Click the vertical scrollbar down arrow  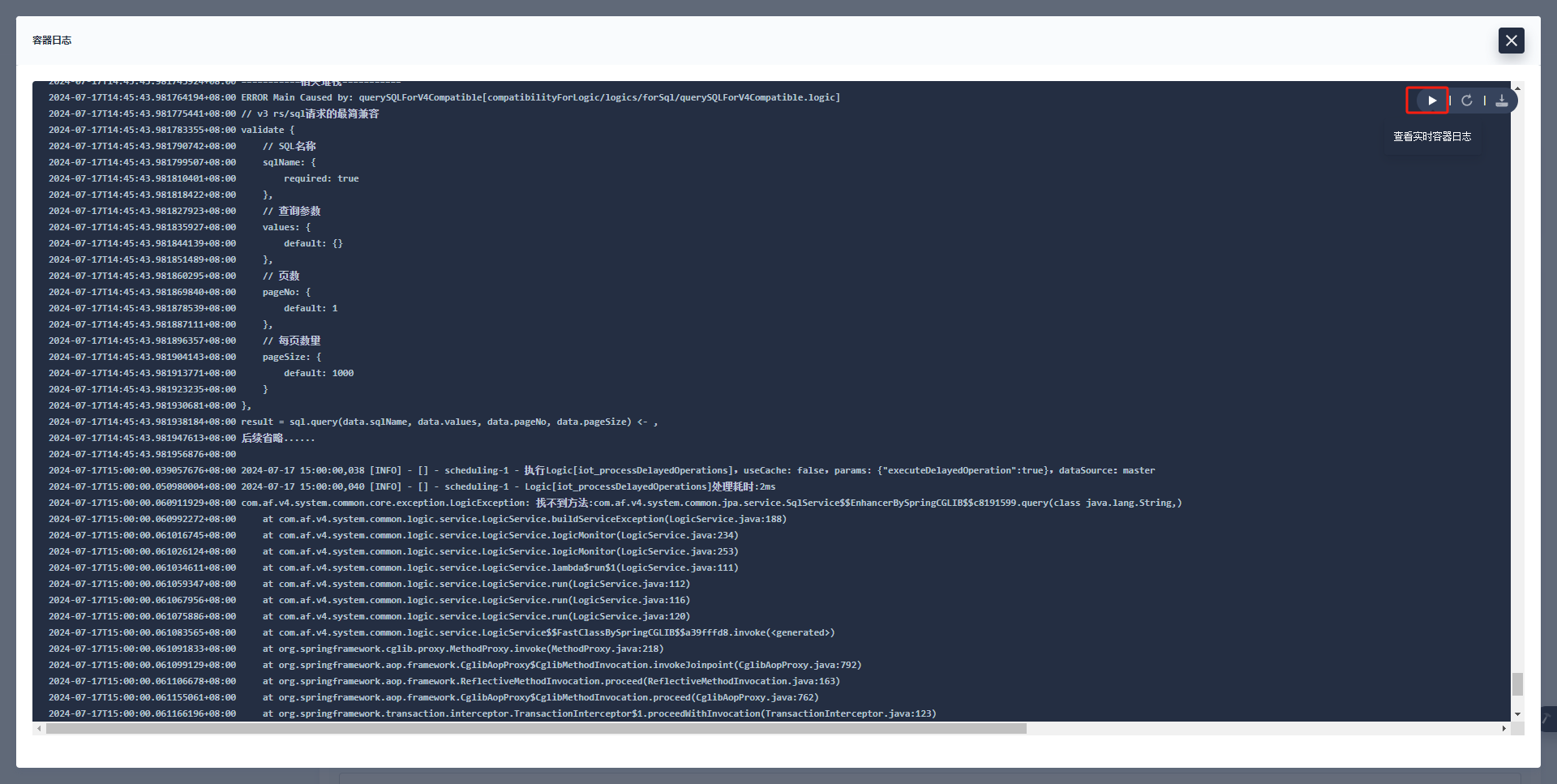pos(1517,714)
